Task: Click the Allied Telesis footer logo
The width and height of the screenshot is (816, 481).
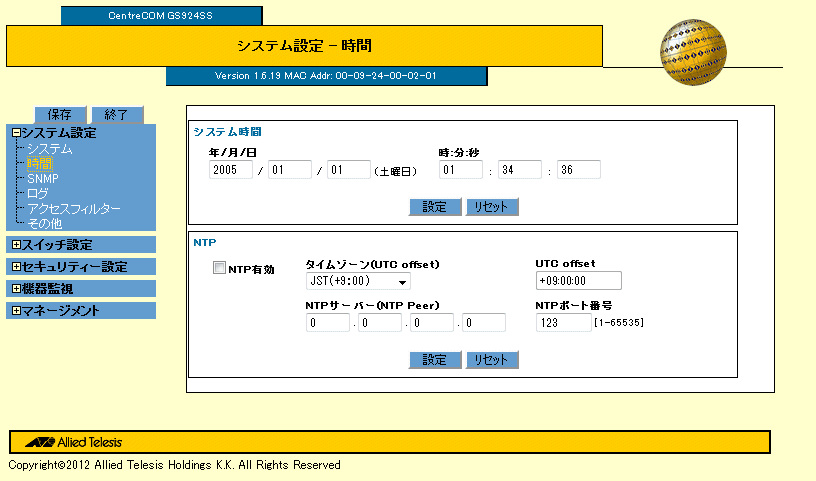Action: [x=73, y=442]
